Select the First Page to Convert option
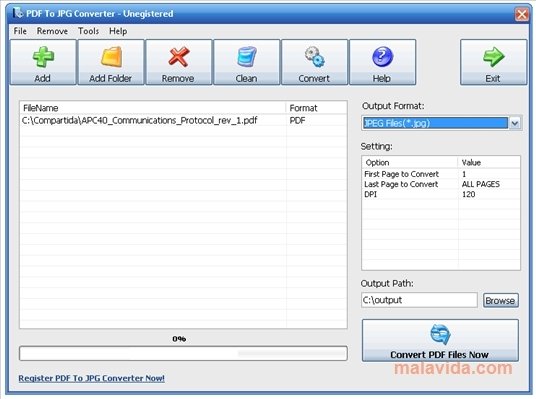 pos(401,174)
